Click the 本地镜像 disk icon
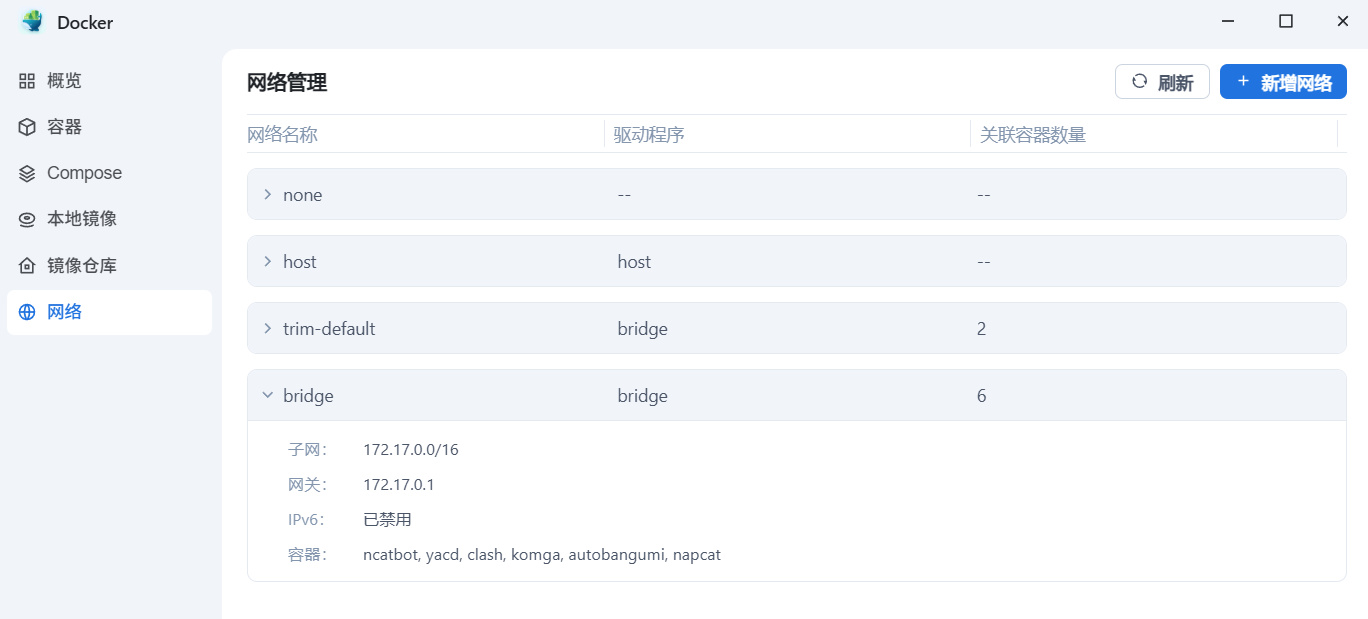 click(27, 219)
